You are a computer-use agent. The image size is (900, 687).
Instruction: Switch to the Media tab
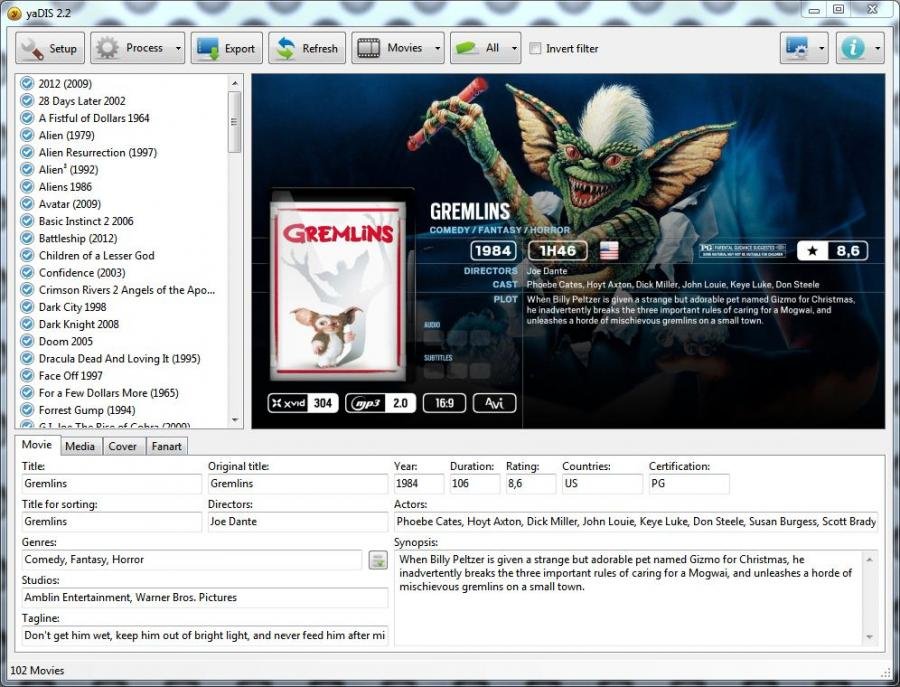pos(80,446)
